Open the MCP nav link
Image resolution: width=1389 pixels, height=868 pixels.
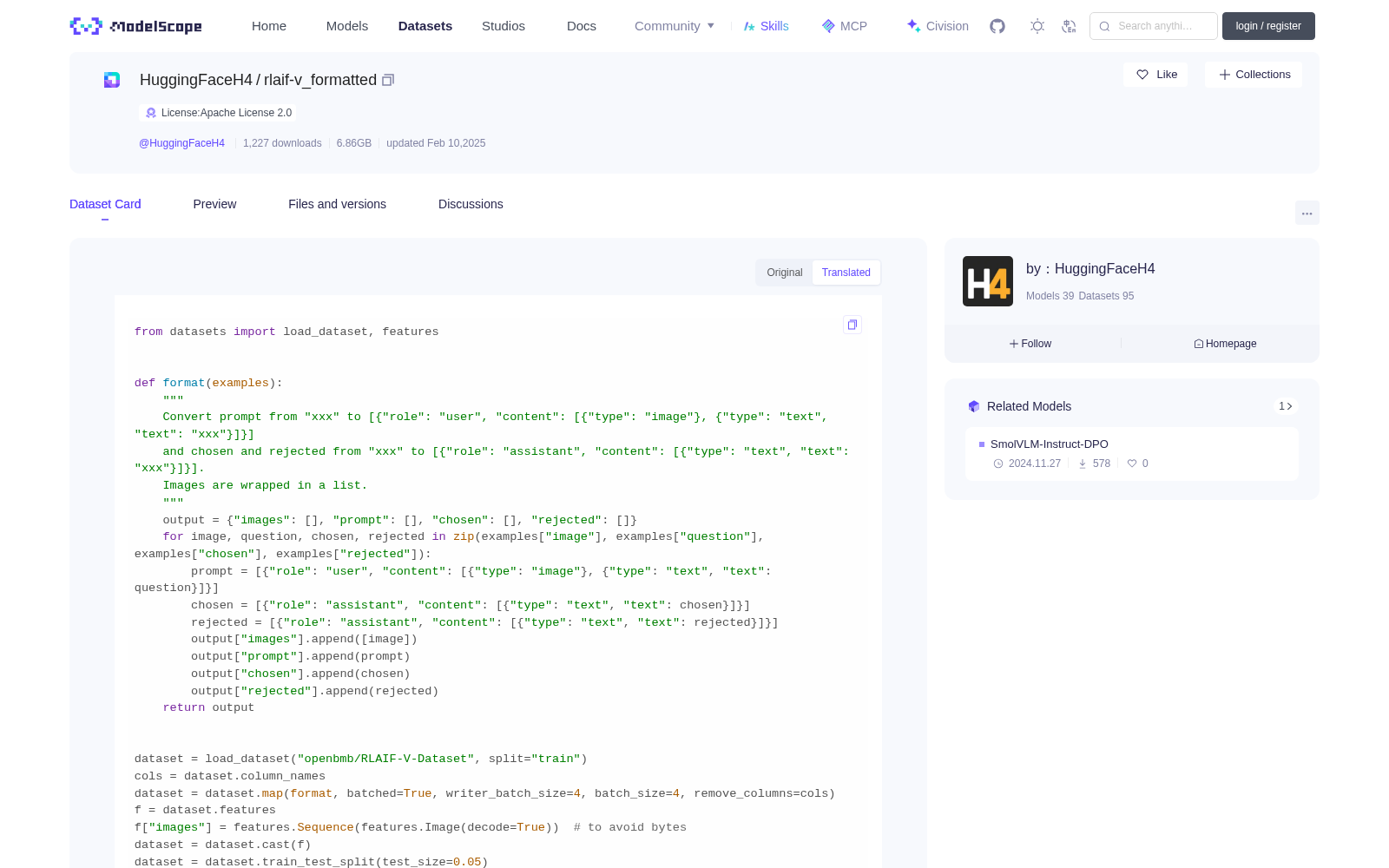tap(845, 26)
